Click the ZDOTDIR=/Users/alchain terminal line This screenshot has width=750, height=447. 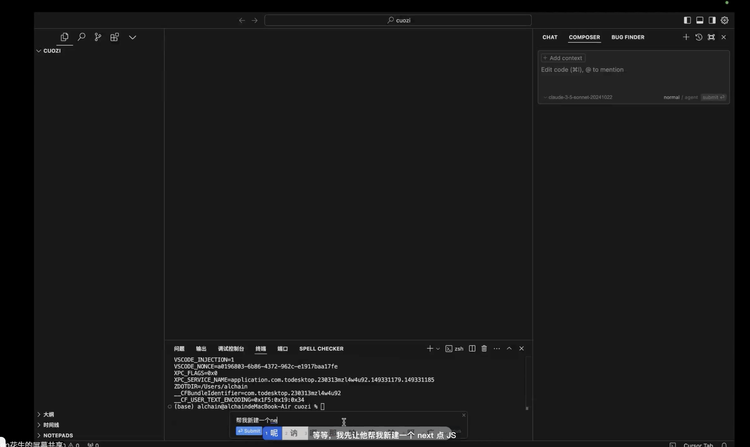[211, 386]
